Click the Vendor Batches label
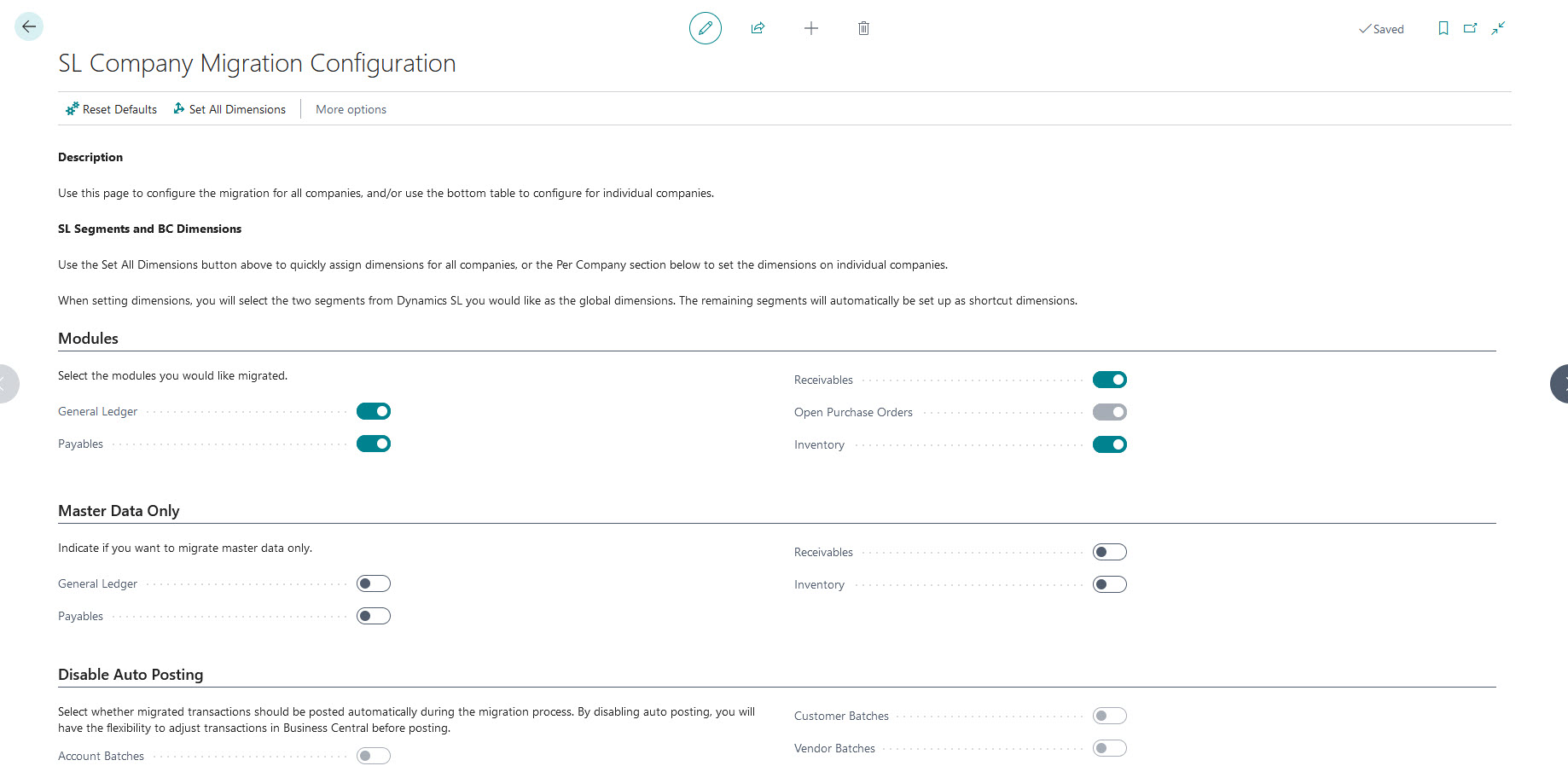The height and width of the screenshot is (766, 1568). [834, 748]
